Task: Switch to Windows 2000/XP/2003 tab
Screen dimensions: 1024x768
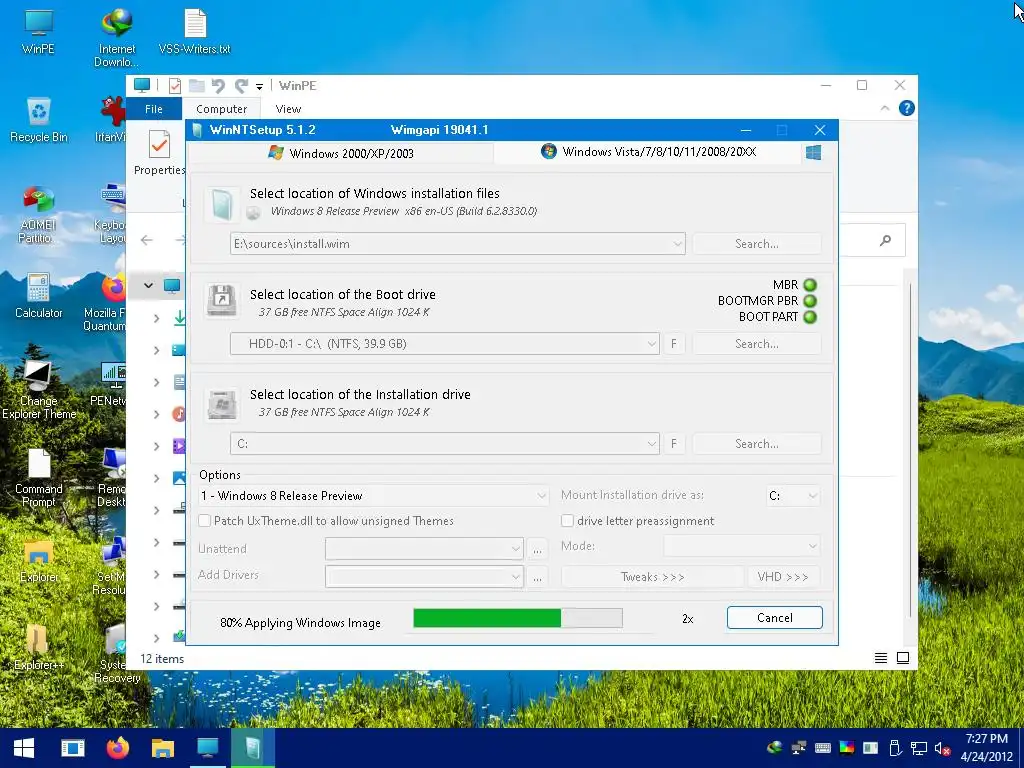Action: (341, 153)
